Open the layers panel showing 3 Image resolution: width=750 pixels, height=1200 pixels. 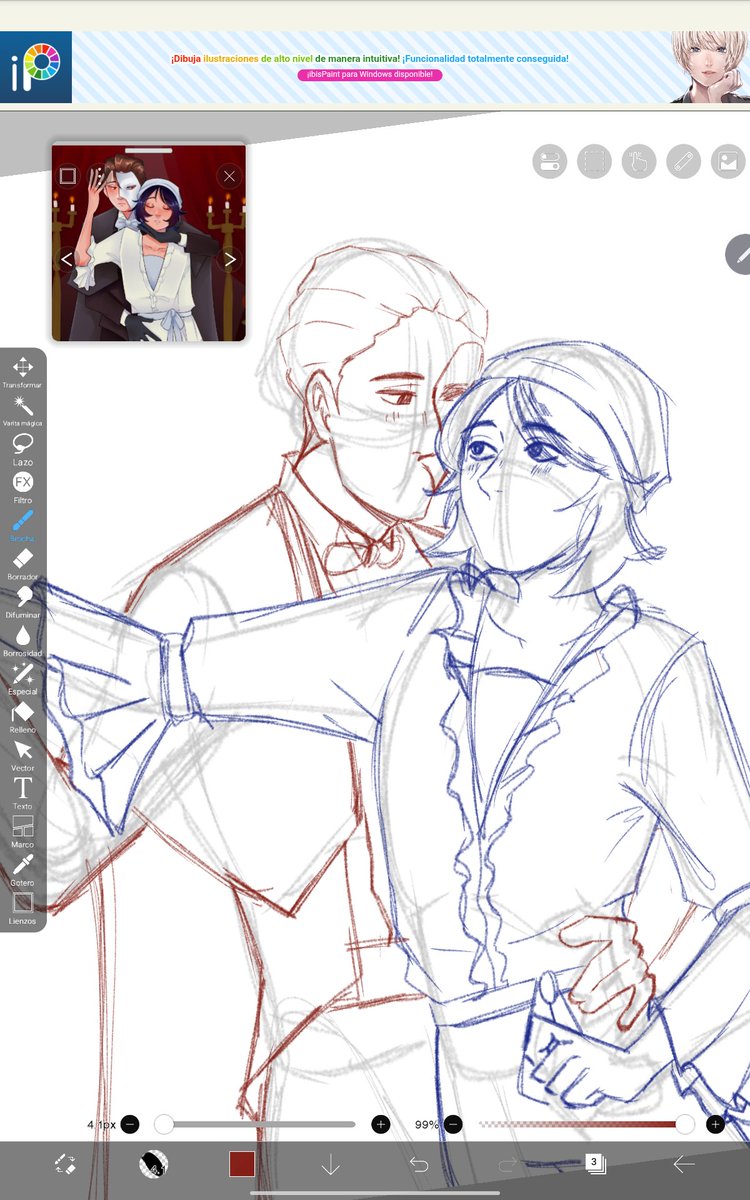(595, 1163)
